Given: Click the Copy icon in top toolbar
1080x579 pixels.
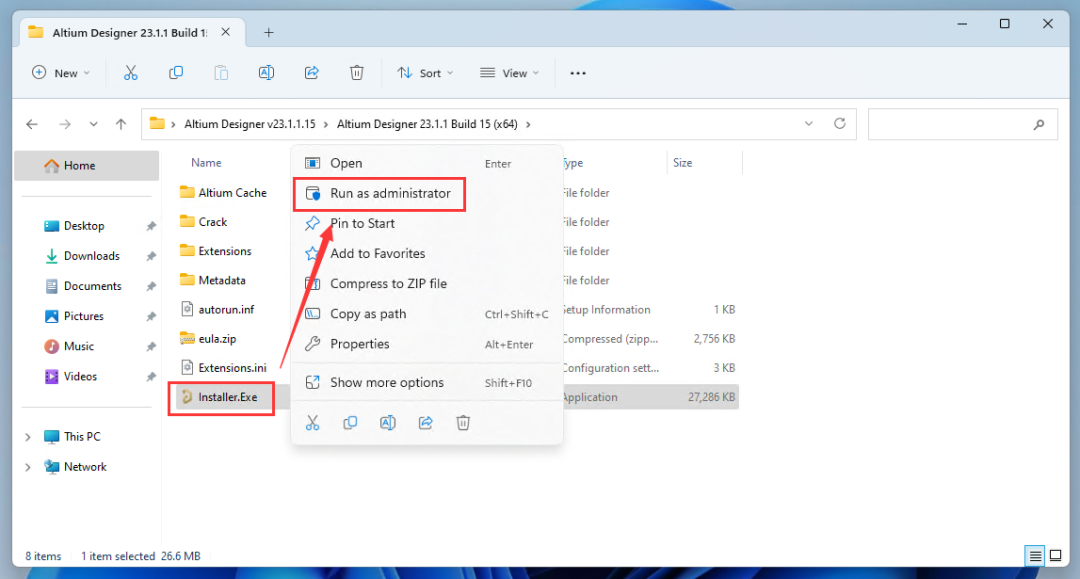Looking at the screenshot, I should [176, 73].
